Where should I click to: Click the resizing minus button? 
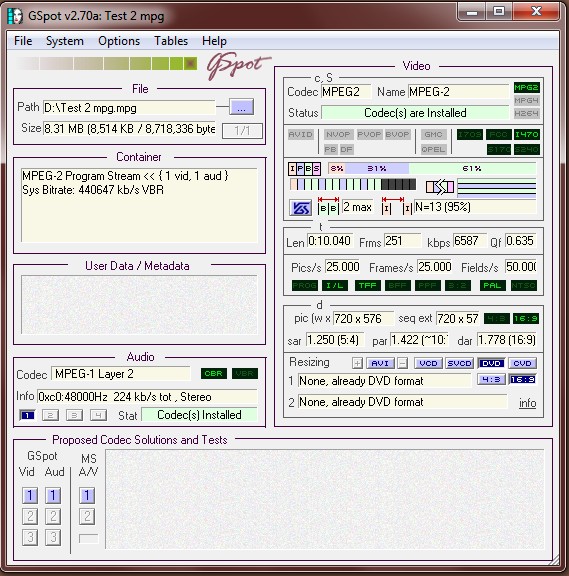(403, 363)
